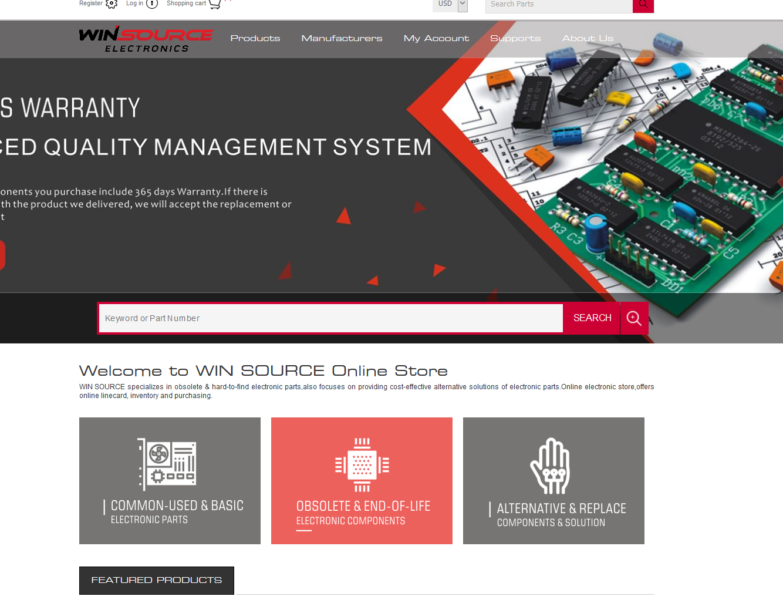Select the Featured Products tab
783x600 pixels.
(156, 580)
